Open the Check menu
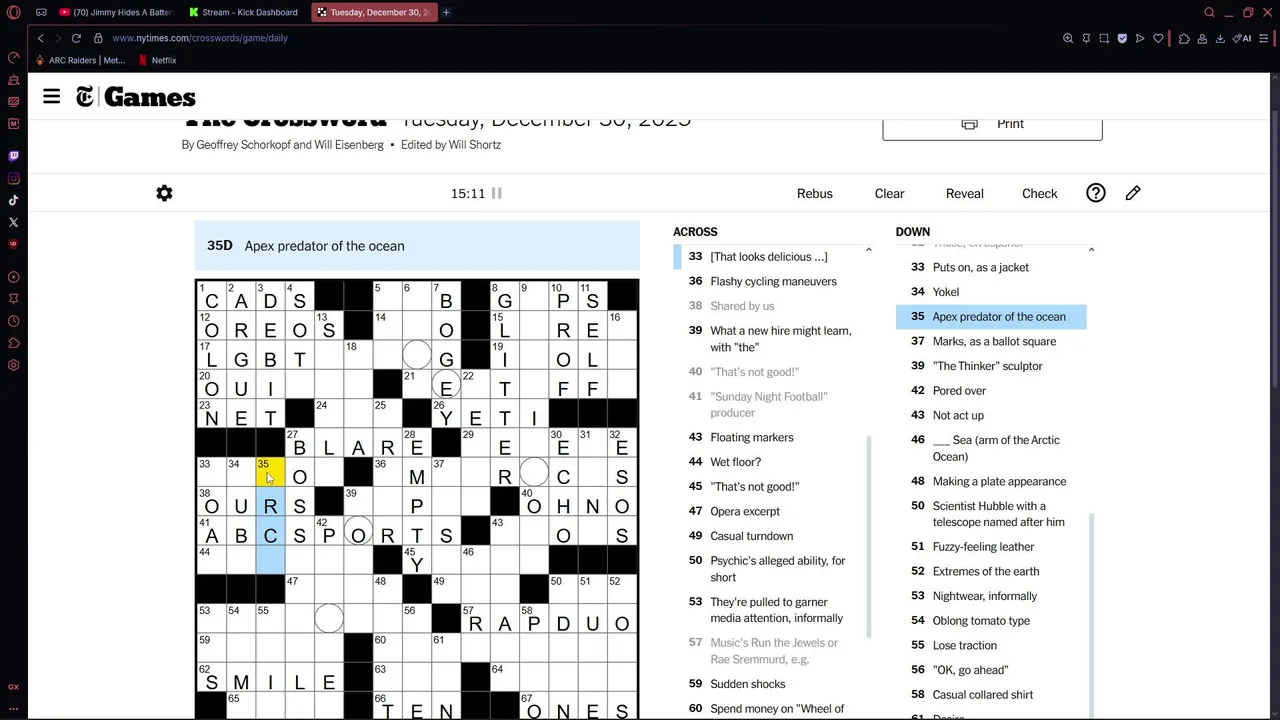Screen dimensions: 1280x720 click(x=1039, y=193)
